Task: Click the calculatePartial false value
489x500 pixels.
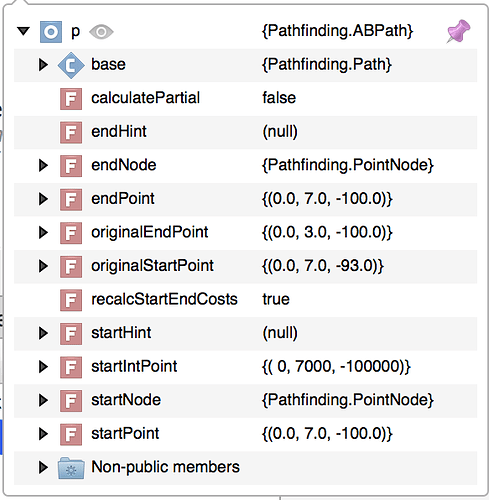Action: click(x=279, y=98)
